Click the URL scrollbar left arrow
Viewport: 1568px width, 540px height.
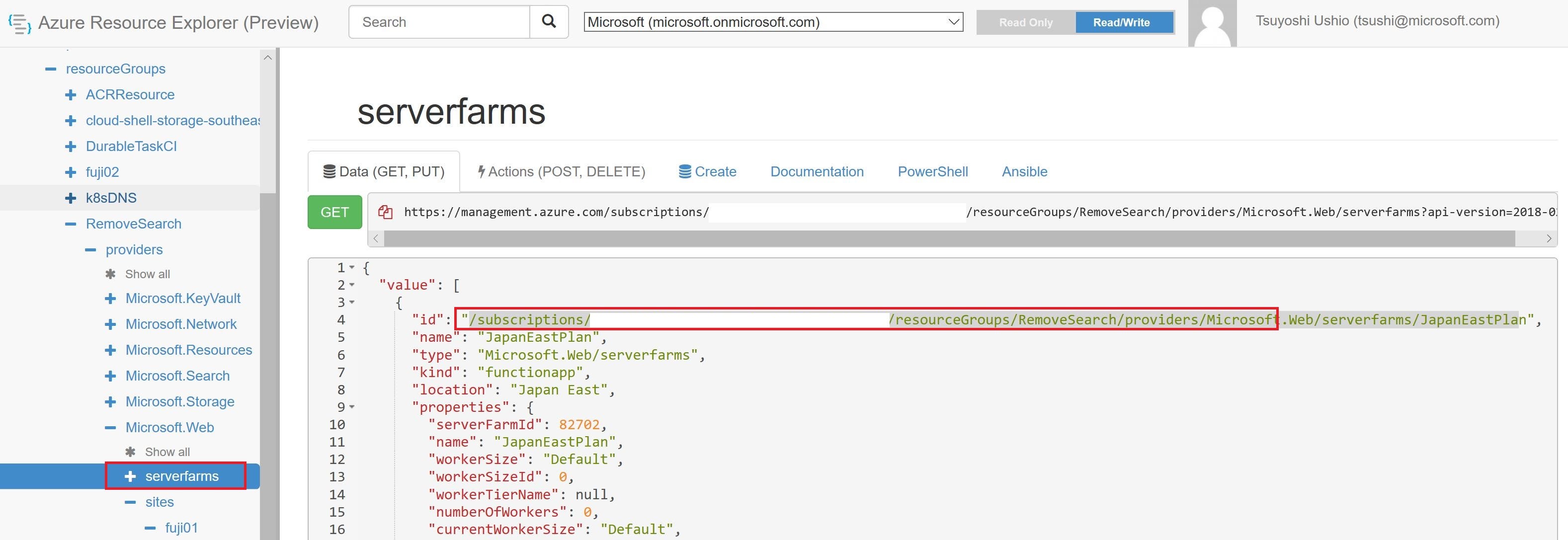(376, 238)
